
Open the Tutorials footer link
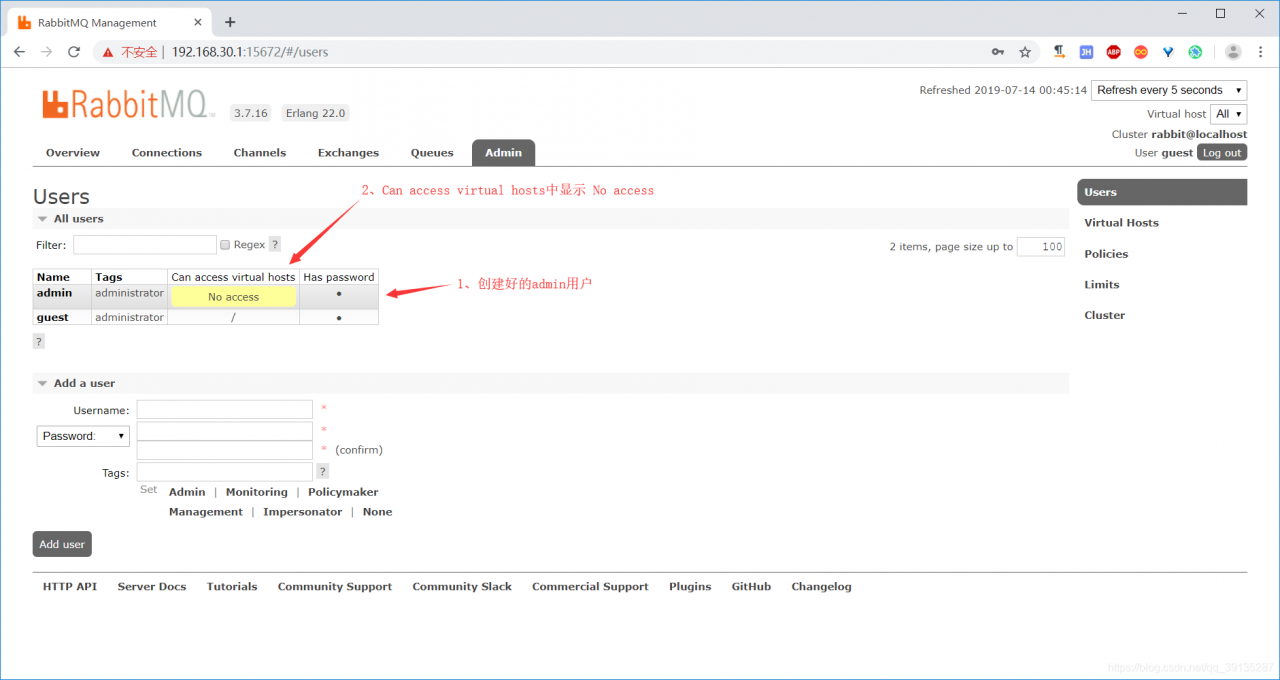click(232, 587)
